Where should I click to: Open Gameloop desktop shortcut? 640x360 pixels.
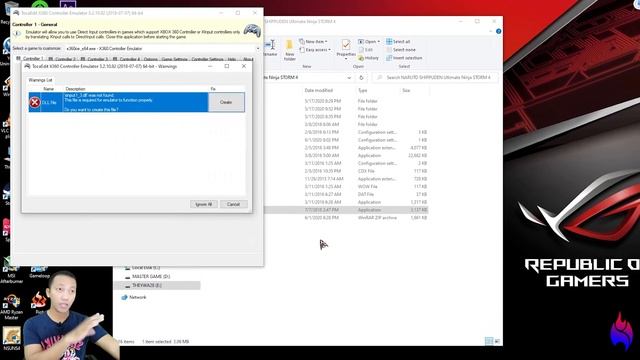40,271
